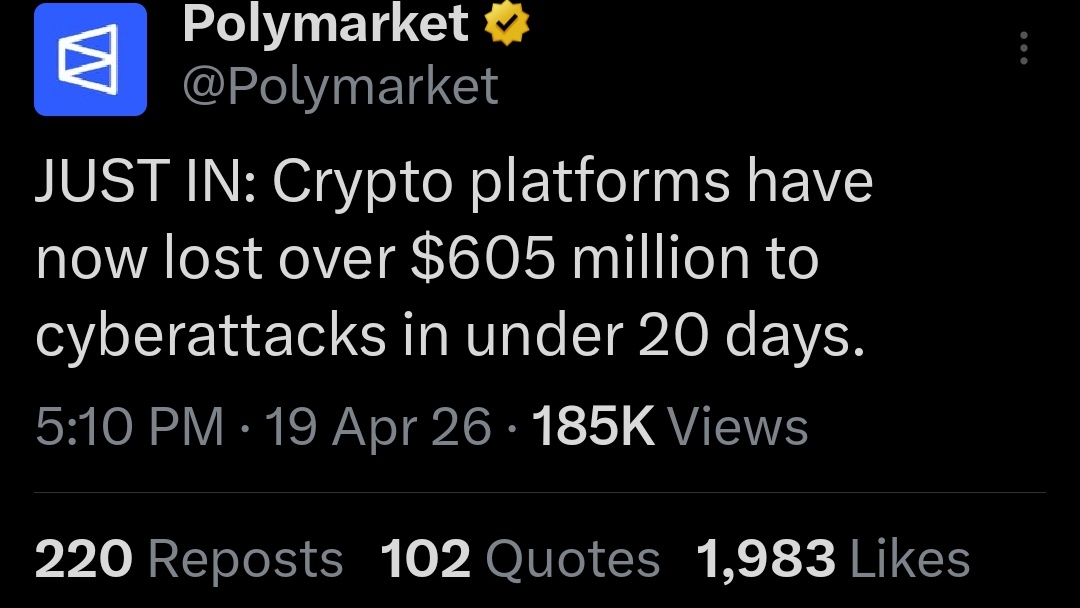Image resolution: width=1080 pixels, height=608 pixels.
Task: Click the 5:10 PM timestamp
Action: [x=129, y=427]
